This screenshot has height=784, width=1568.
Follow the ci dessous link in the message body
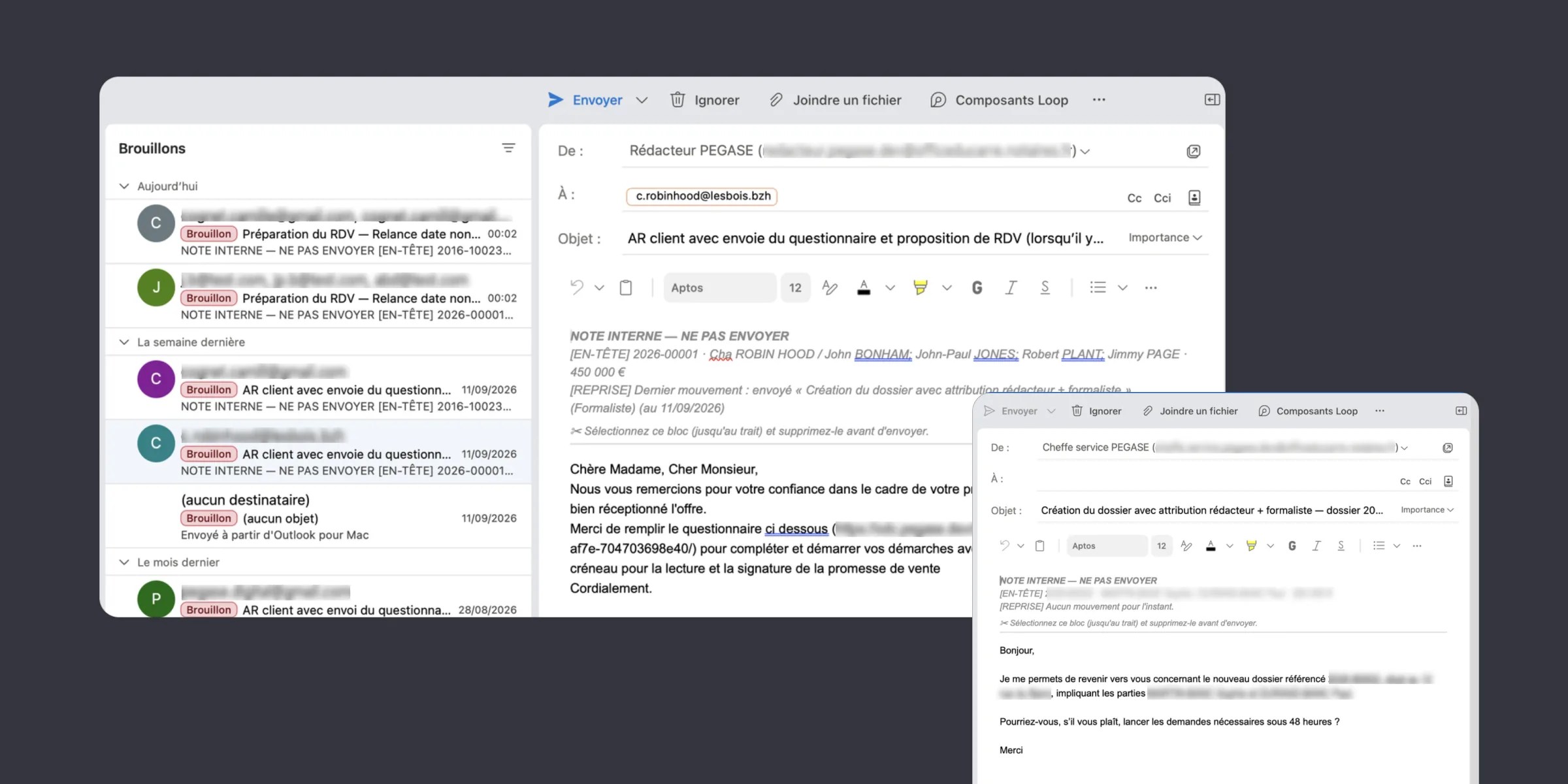pyautogui.click(x=796, y=529)
